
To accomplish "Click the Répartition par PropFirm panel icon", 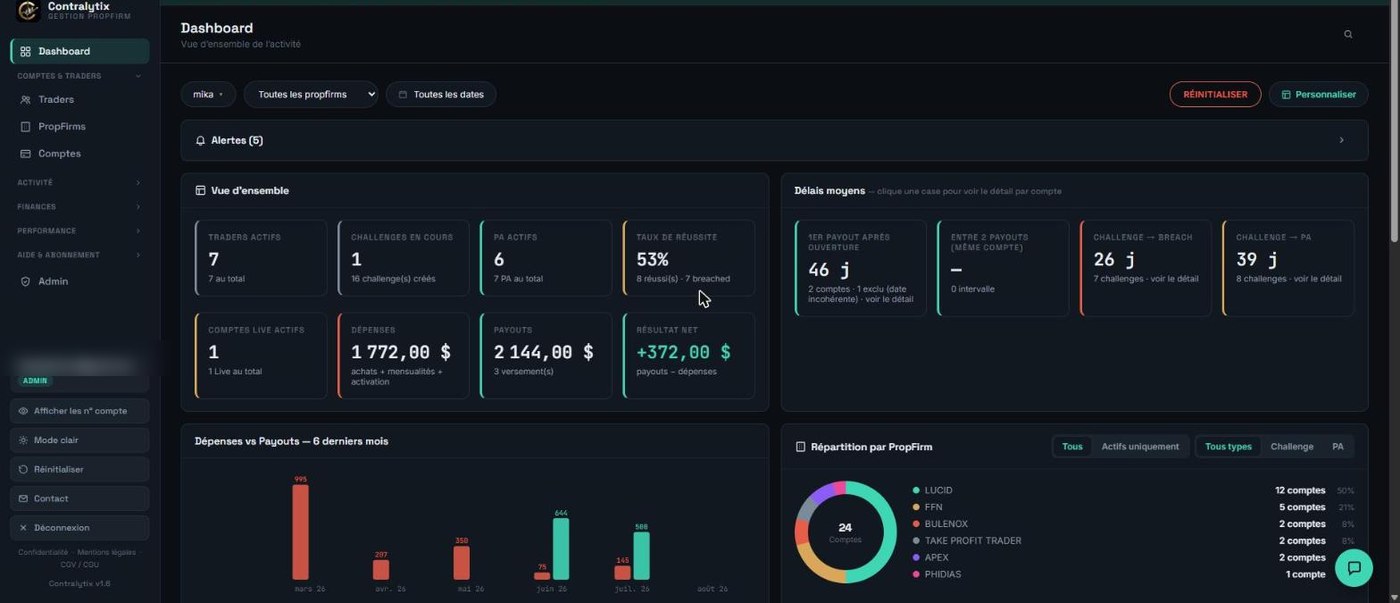I will (800, 447).
